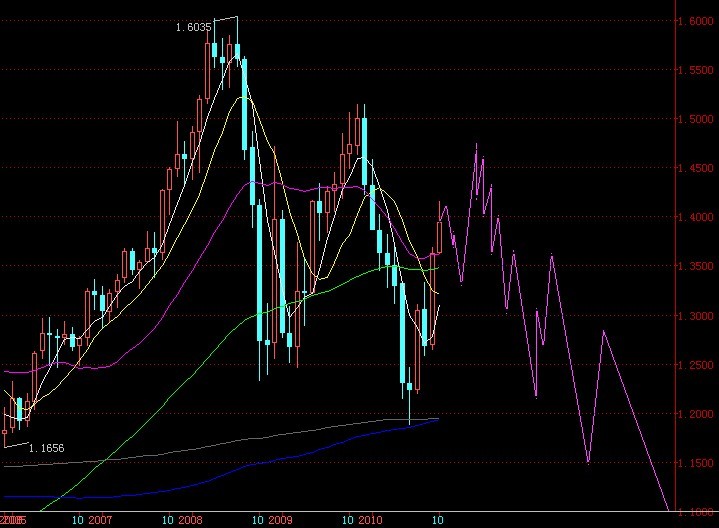
Task: Select the 1.6000 price axis label
Action: 696,22
